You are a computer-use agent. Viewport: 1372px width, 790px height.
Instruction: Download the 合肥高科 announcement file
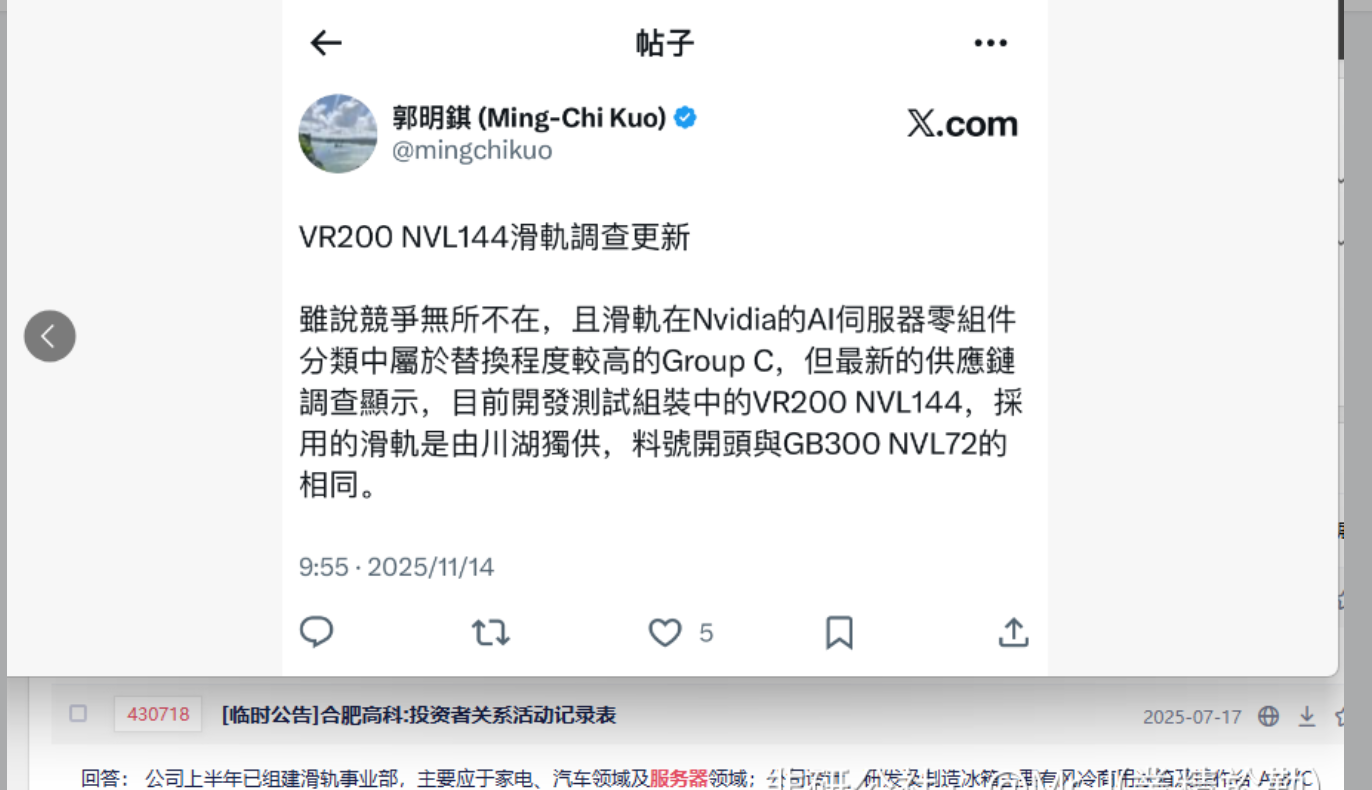pos(1307,716)
